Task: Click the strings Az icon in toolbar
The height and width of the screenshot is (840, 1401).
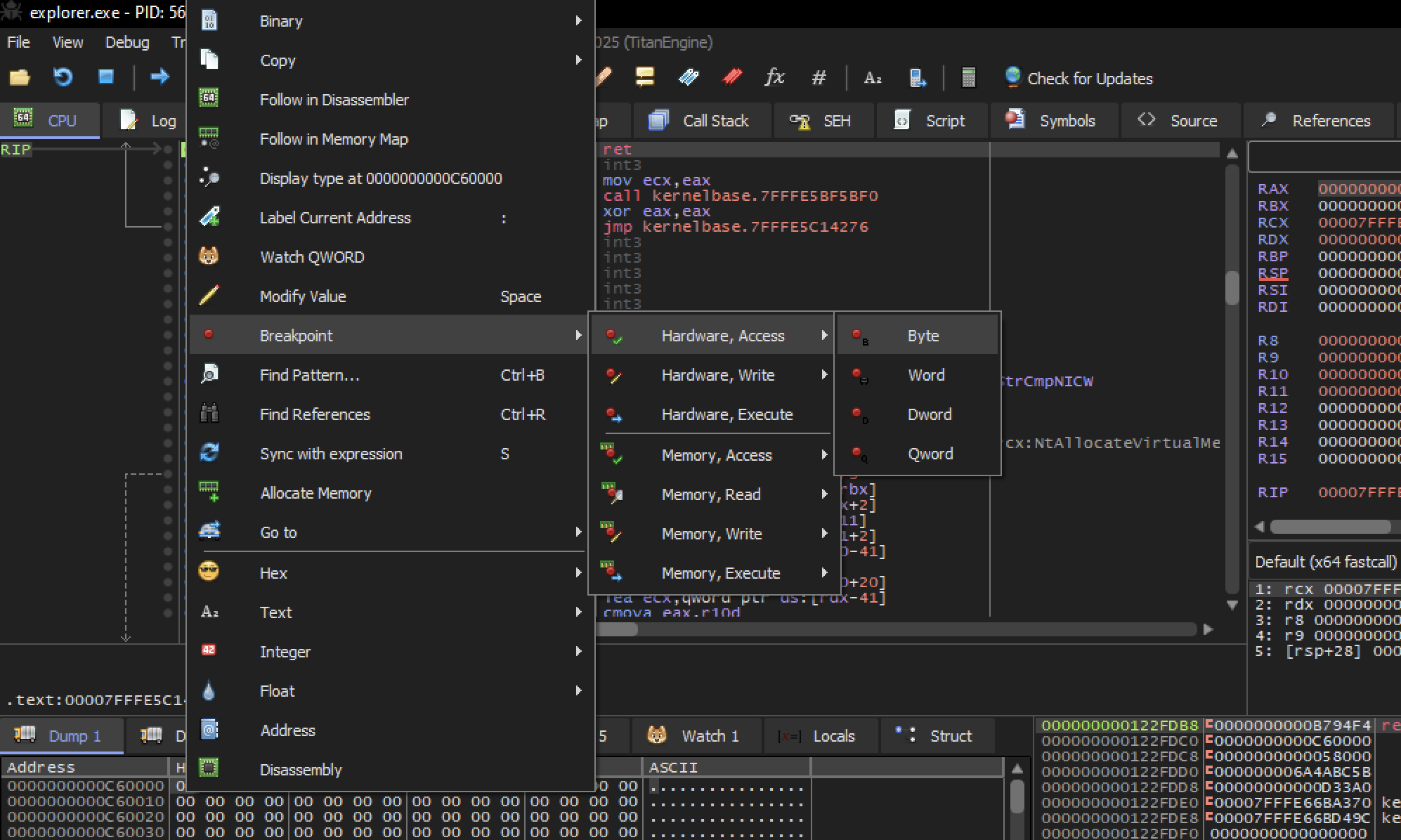Action: 872,78
